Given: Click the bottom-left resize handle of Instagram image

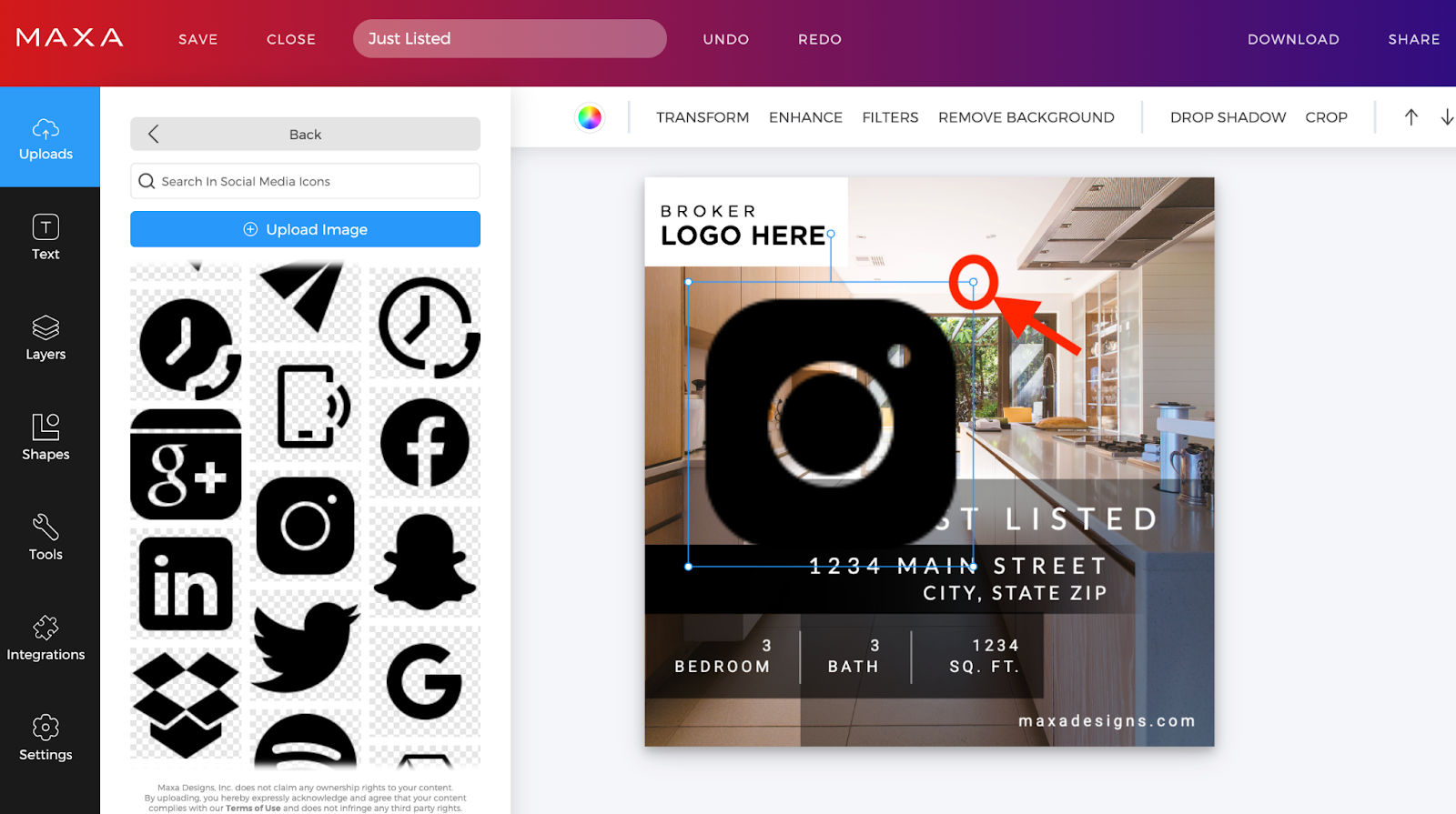Looking at the screenshot, I should [689, 567].
